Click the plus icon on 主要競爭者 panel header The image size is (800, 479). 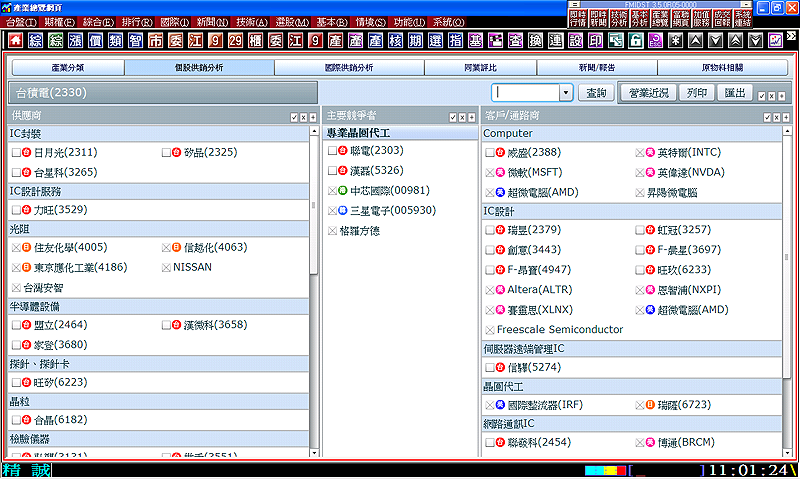(471, 117)
